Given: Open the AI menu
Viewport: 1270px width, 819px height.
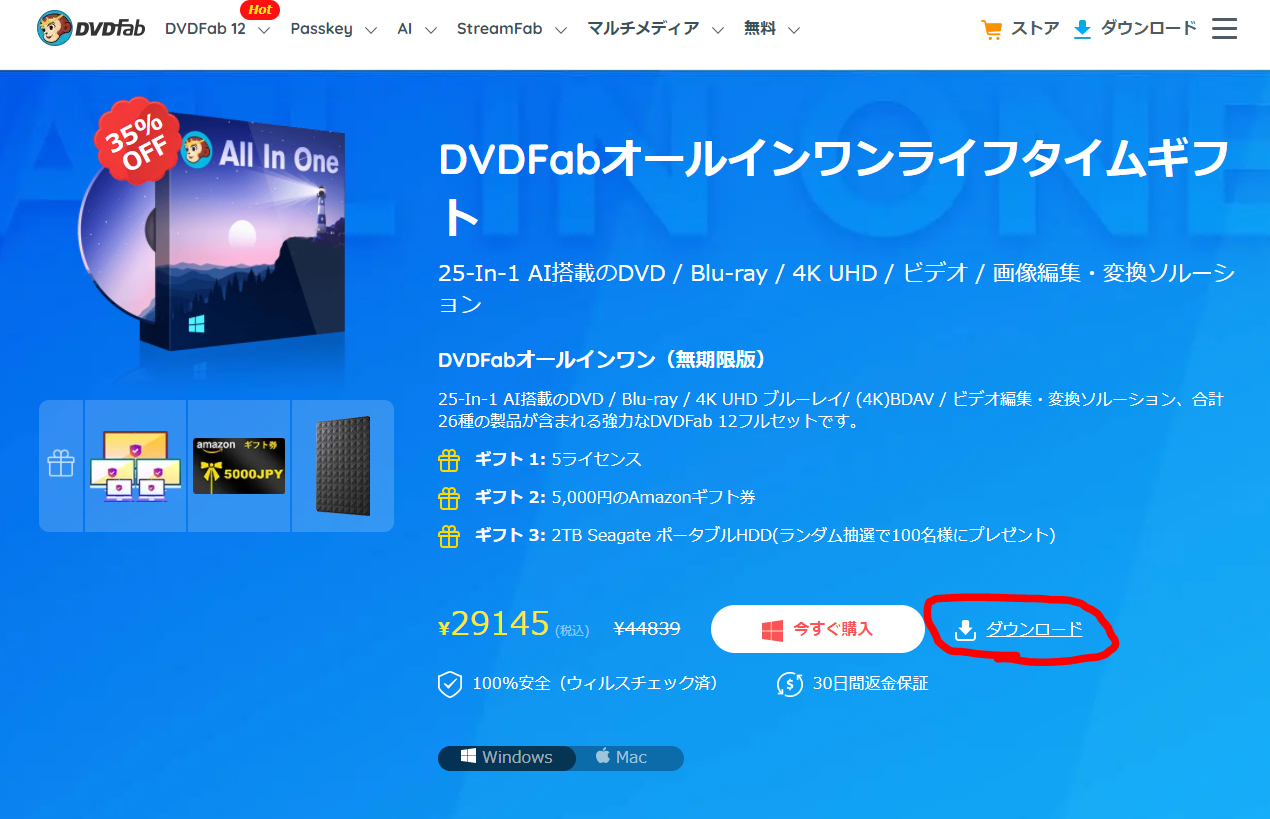Looking at the screenshot, I should point(404,29).
